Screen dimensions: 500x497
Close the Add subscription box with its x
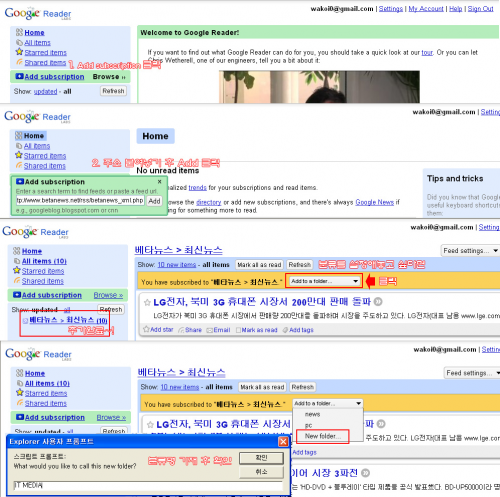[160, 182]
